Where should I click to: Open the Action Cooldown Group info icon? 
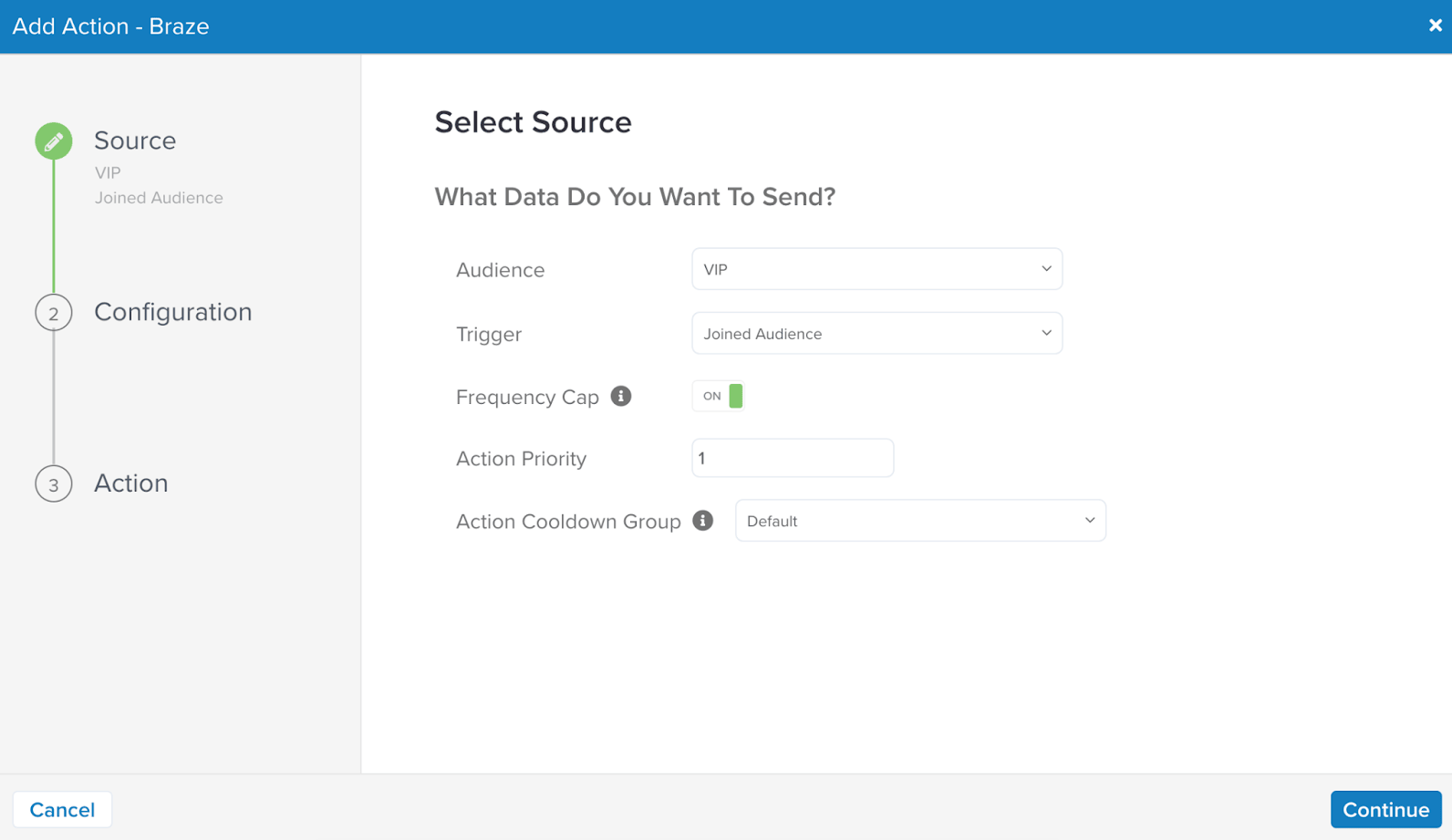pos(702,520)
